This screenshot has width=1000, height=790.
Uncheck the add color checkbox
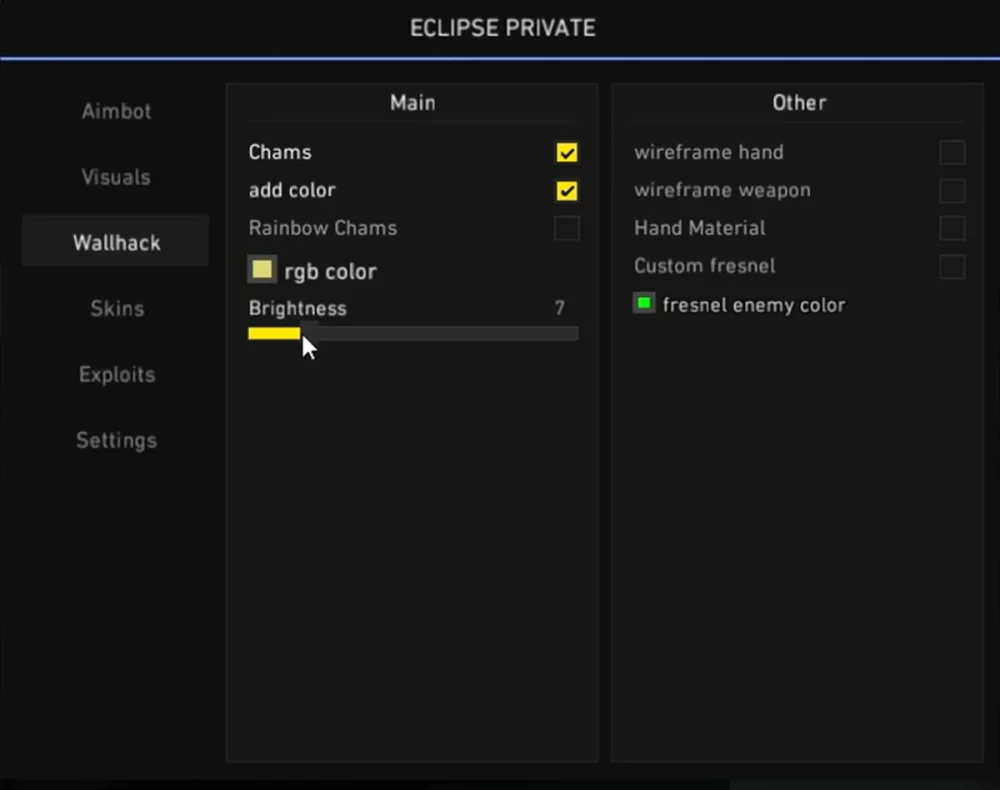tap(567, 191)
